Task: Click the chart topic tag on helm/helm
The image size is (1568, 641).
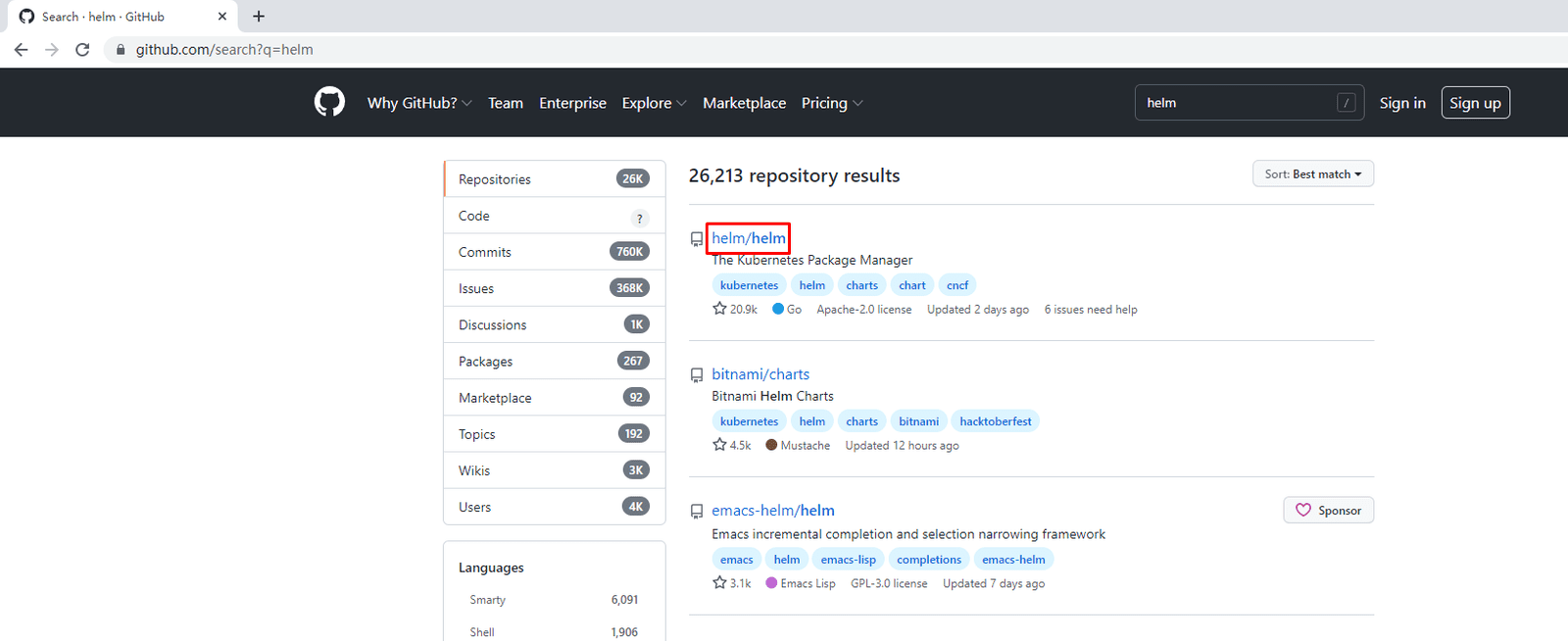Action: coord(912,285)
